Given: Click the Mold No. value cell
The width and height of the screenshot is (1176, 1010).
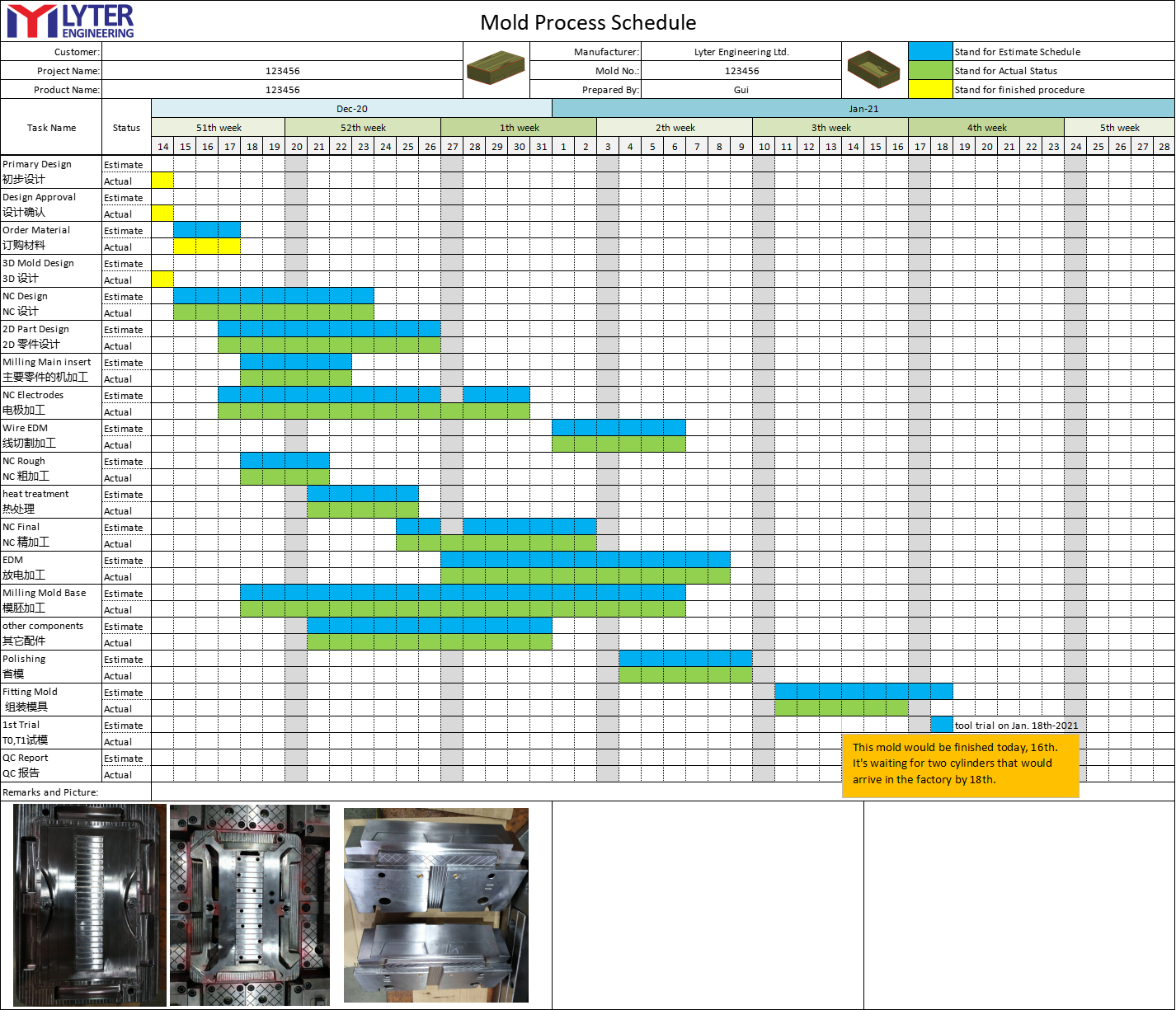Looking at the screenshot, I should [741, 71].
